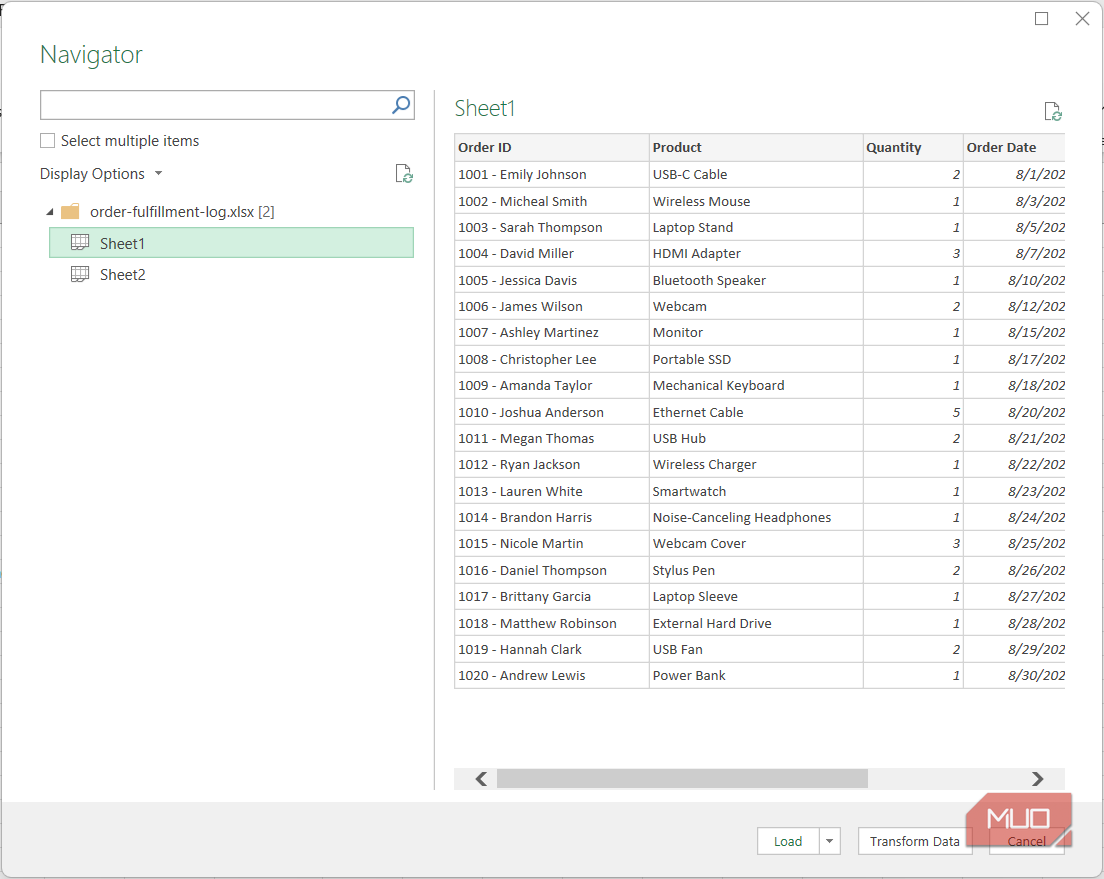Click the cell '1014 - Brandon Harris'

552,517
